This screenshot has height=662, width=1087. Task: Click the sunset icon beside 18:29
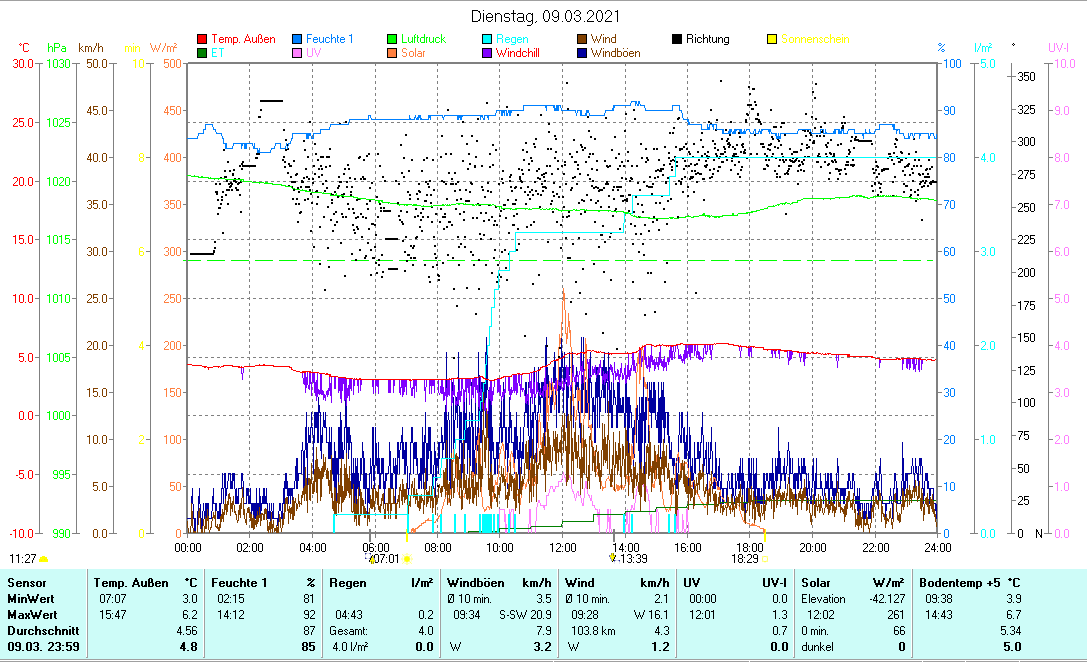765,559
